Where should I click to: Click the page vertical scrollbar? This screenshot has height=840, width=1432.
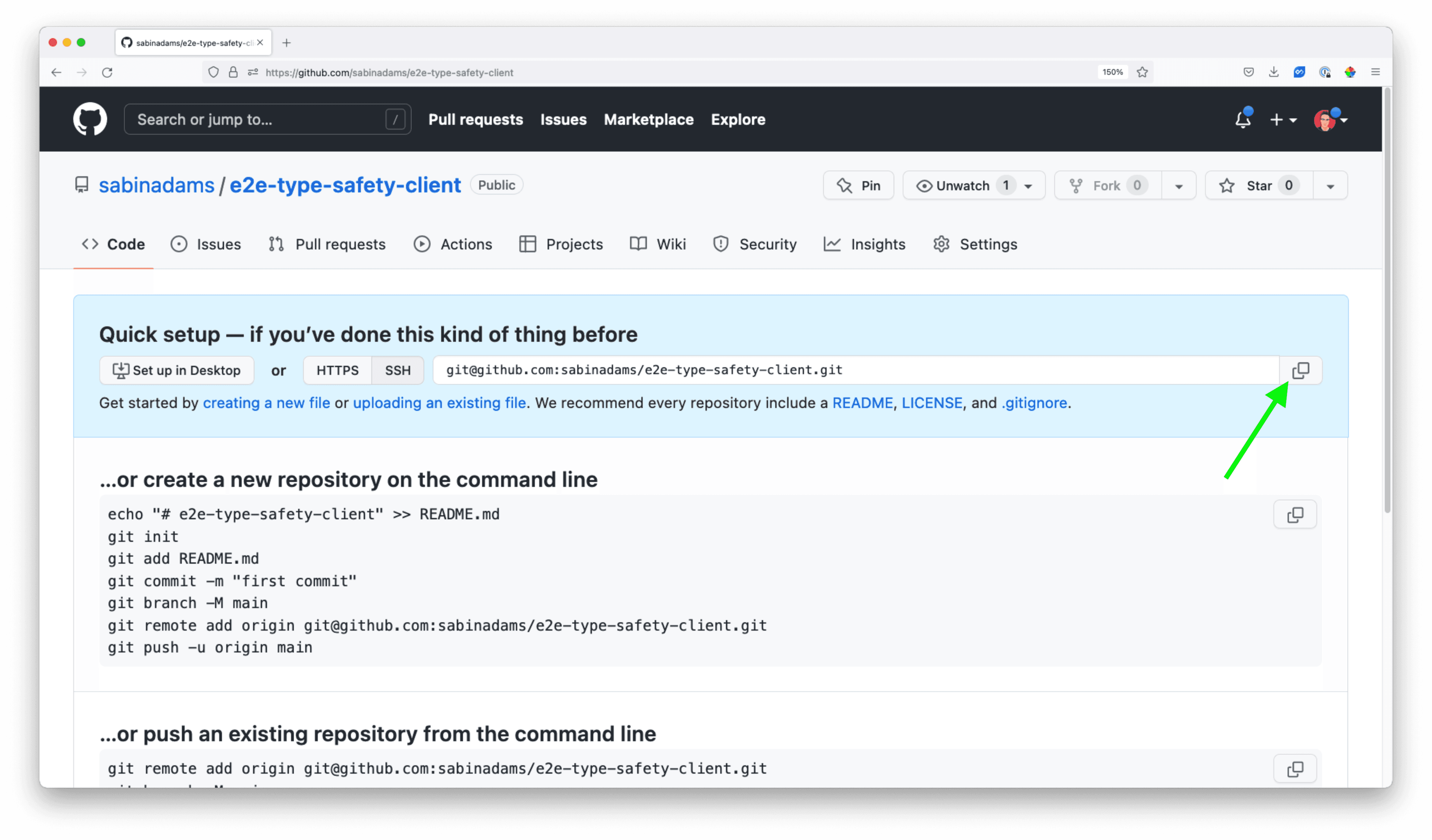coord(1387,301)
